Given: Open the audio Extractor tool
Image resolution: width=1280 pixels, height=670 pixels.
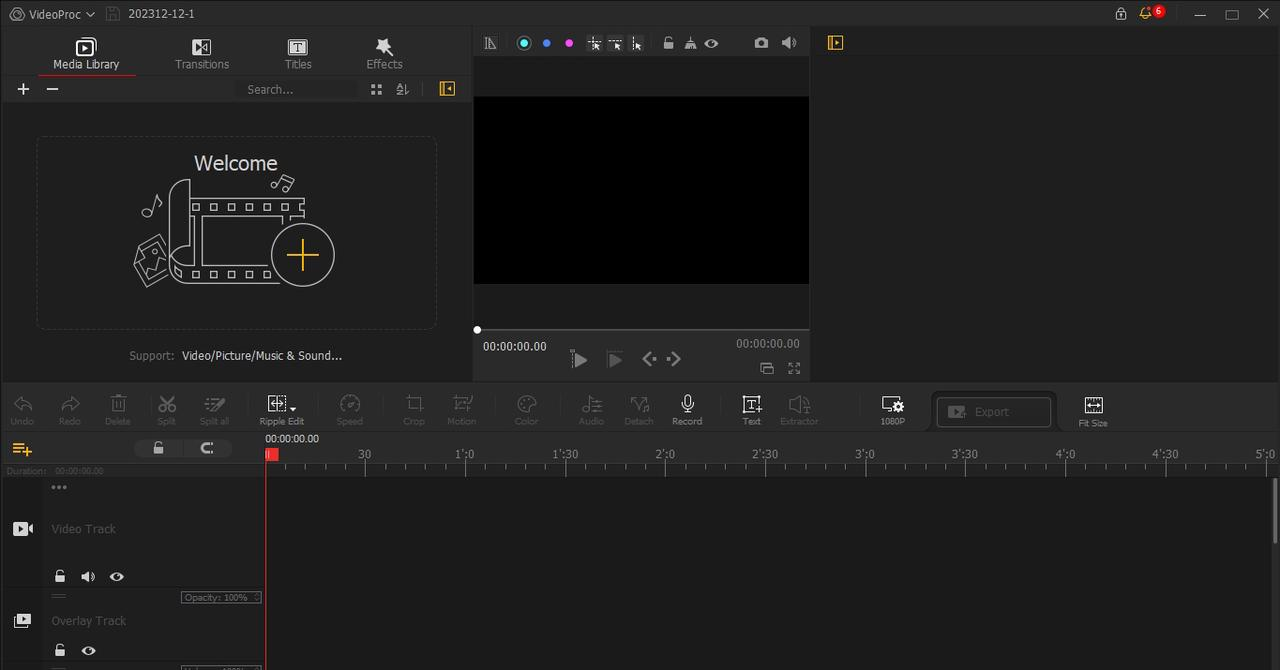Looking at the screenshot, I should (799, 410).
